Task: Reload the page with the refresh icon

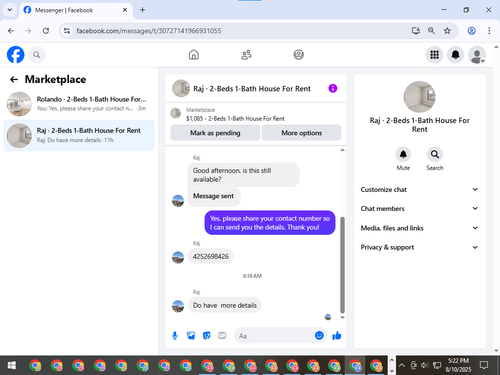Action: click(x=46, y=31)
